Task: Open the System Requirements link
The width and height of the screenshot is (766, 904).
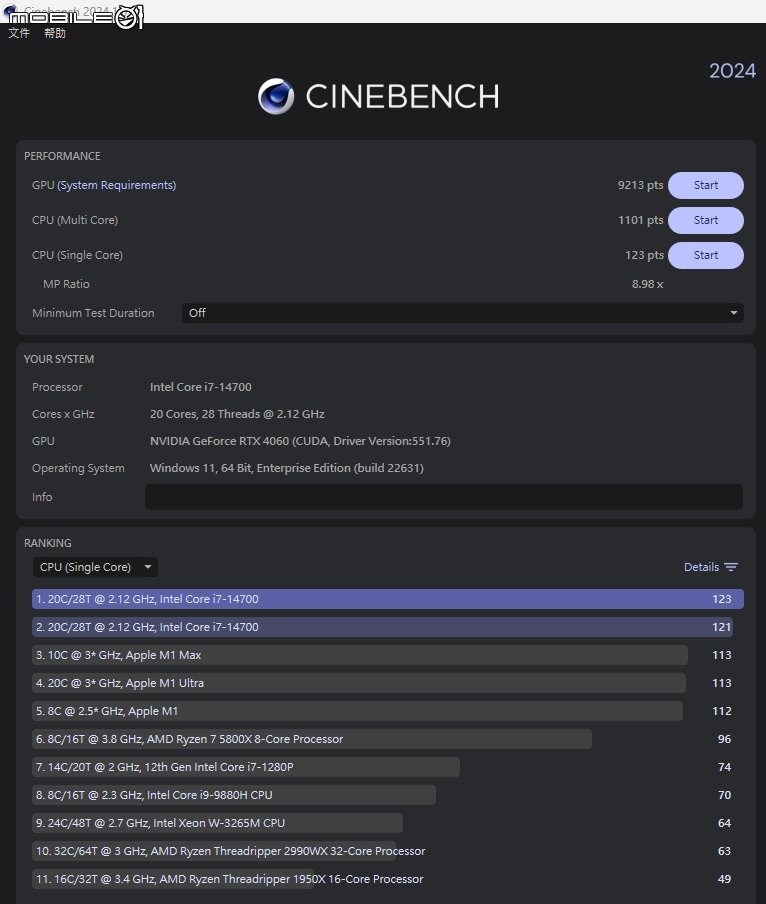Action: pos(116,185)
